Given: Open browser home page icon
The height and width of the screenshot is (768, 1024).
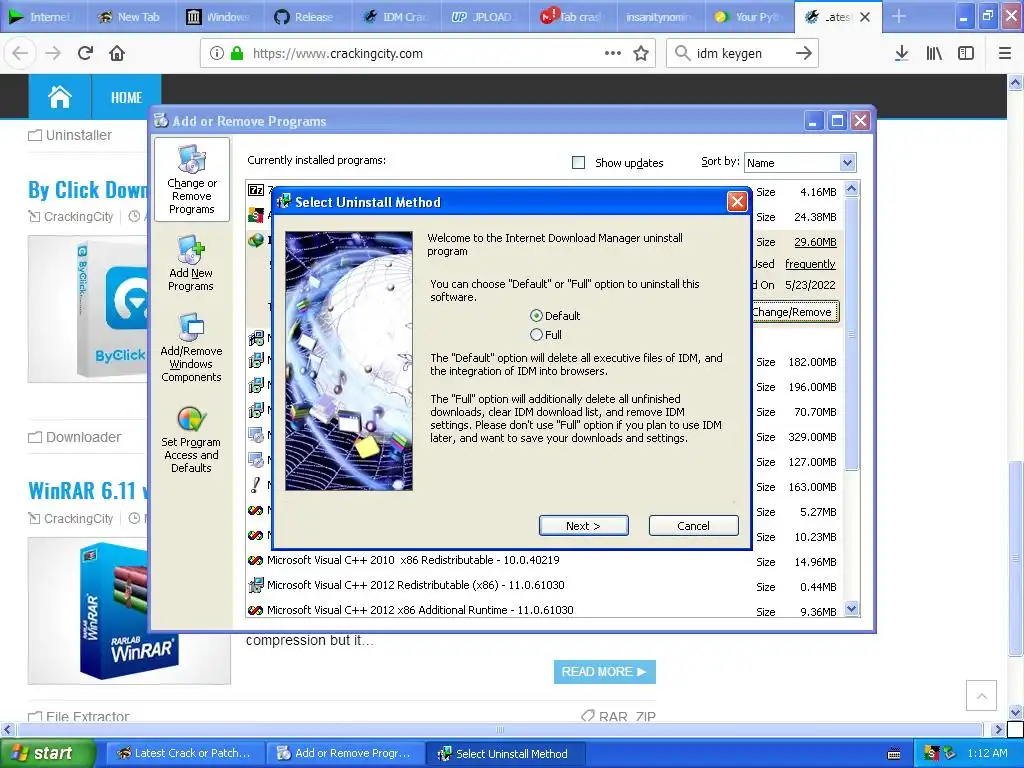Looking at the screenshot, I should (117, 54).
